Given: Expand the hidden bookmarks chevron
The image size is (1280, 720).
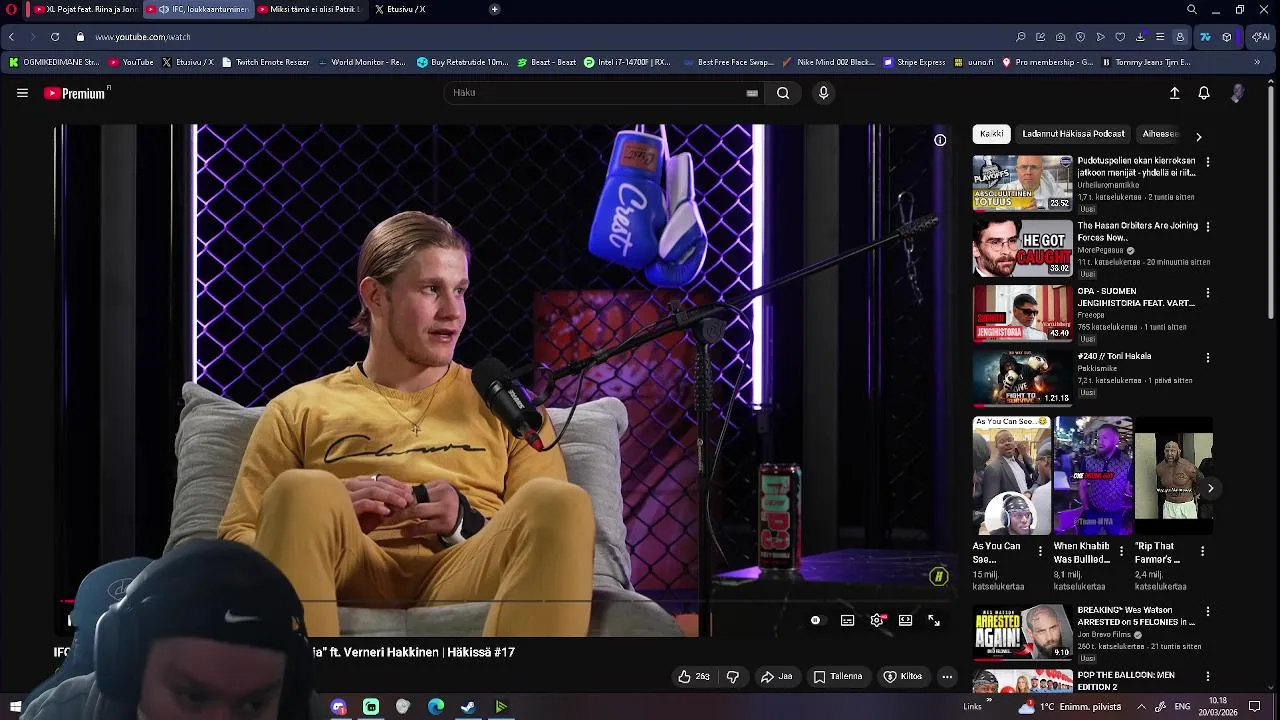Looking at the screenshot, I should (1257, 62).
